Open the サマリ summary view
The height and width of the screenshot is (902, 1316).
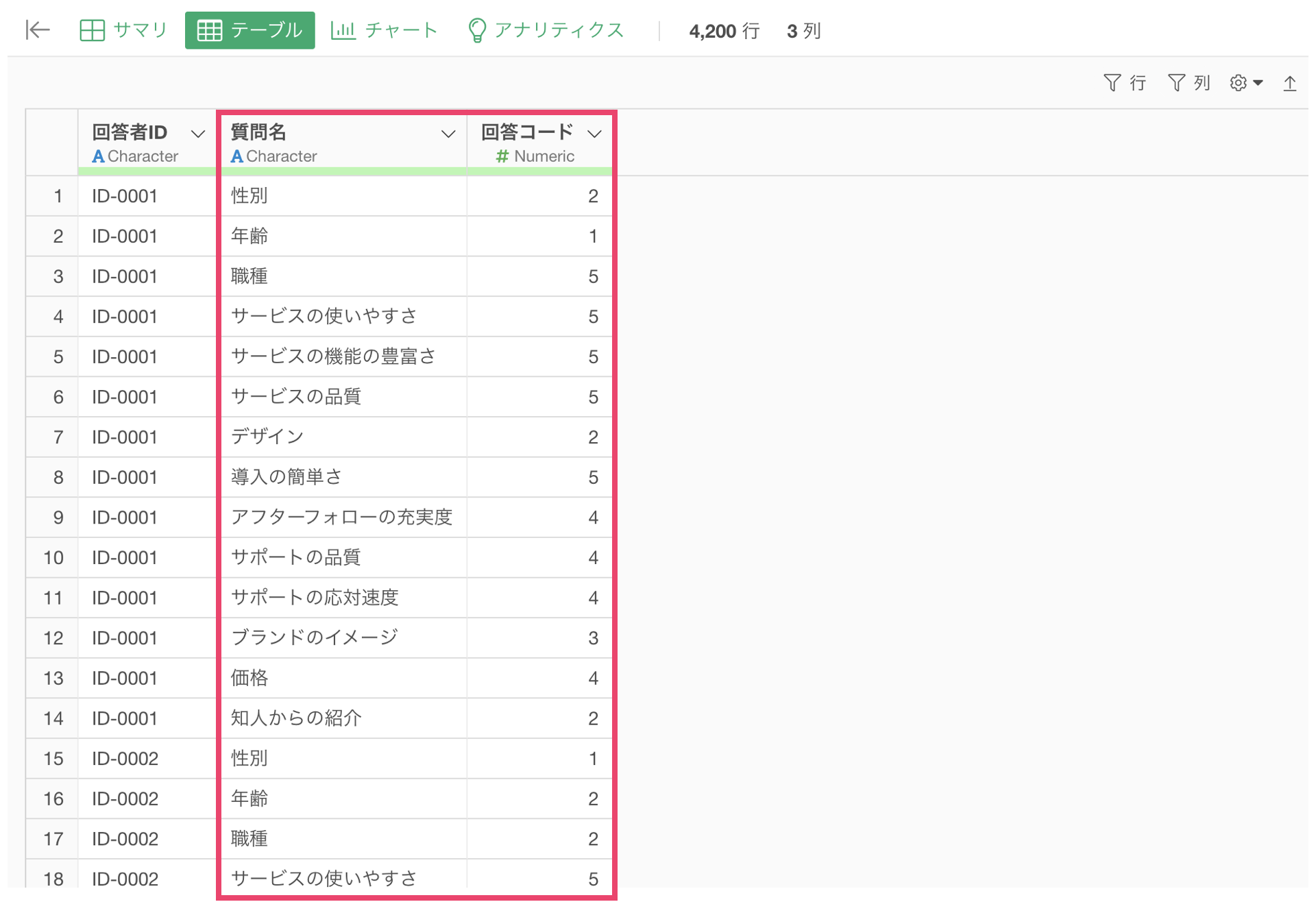tap(124, 30)
